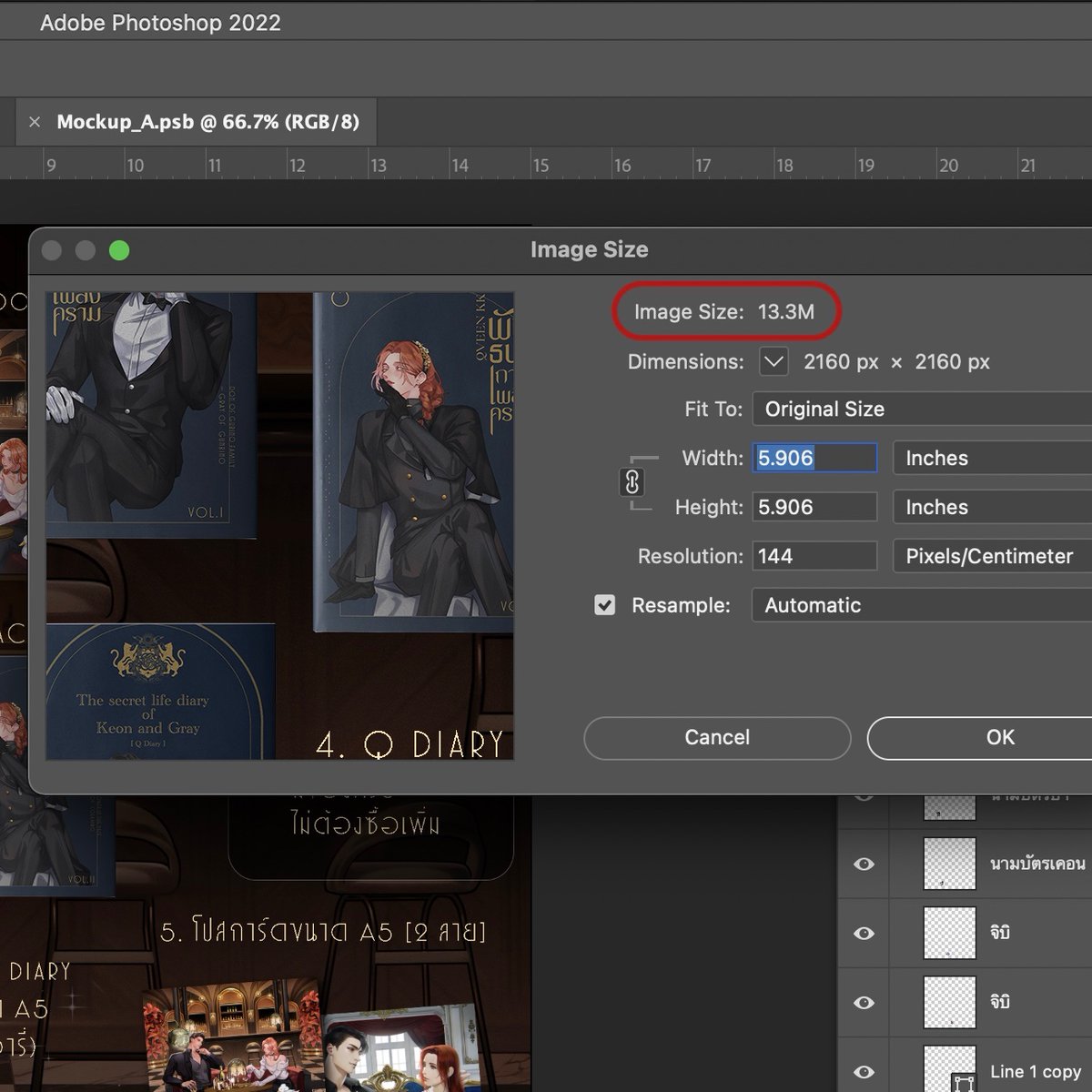This screenshot has width=1092, height=1092.
Task: Open the Width units Inches dropdown
Action: [x=993, y=458]
